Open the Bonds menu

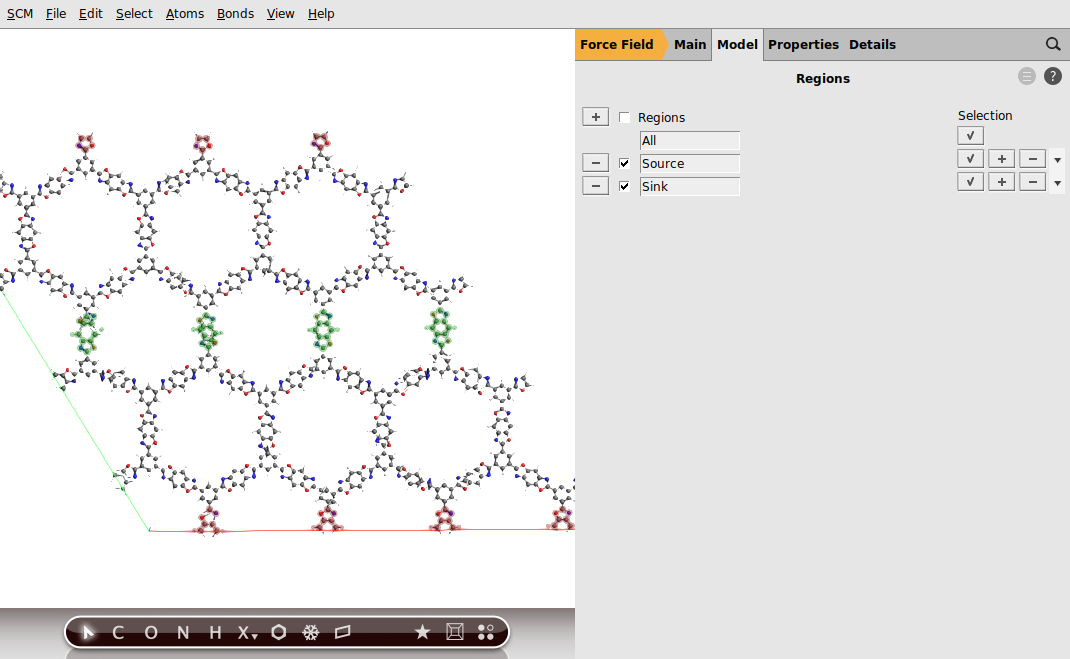(x=235, y=14)
